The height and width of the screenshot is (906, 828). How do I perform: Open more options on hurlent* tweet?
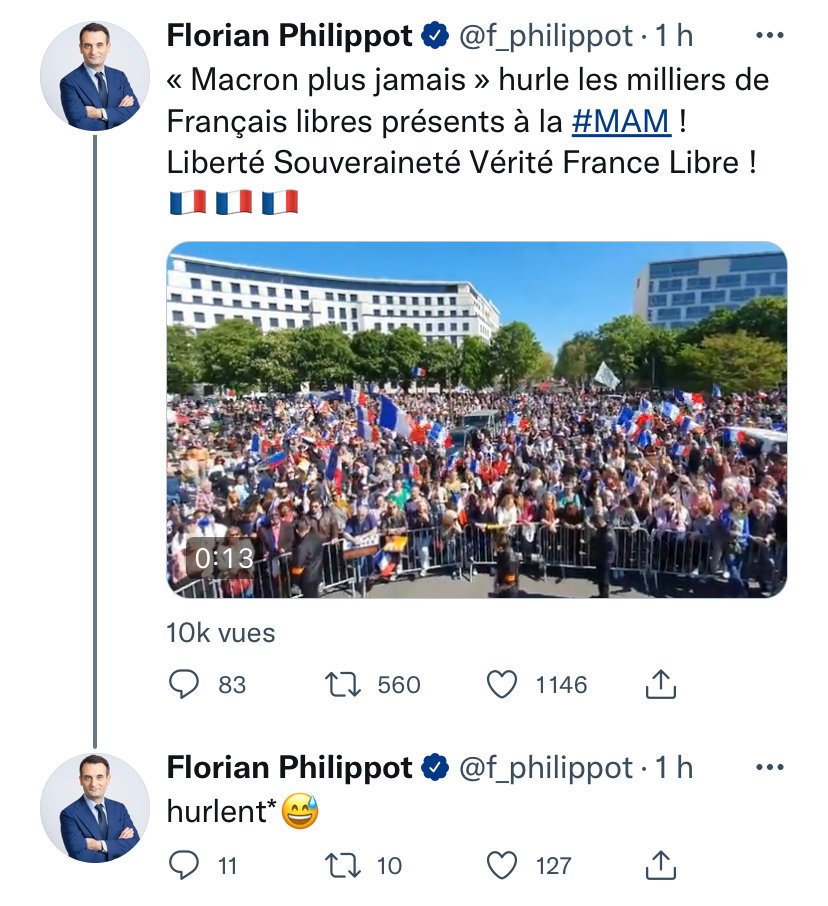pos(768,768)
